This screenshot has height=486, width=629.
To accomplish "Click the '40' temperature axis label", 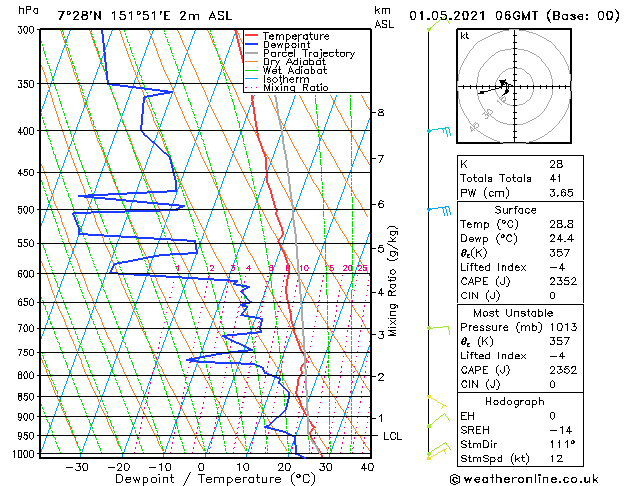I will (x=367, y=467).
